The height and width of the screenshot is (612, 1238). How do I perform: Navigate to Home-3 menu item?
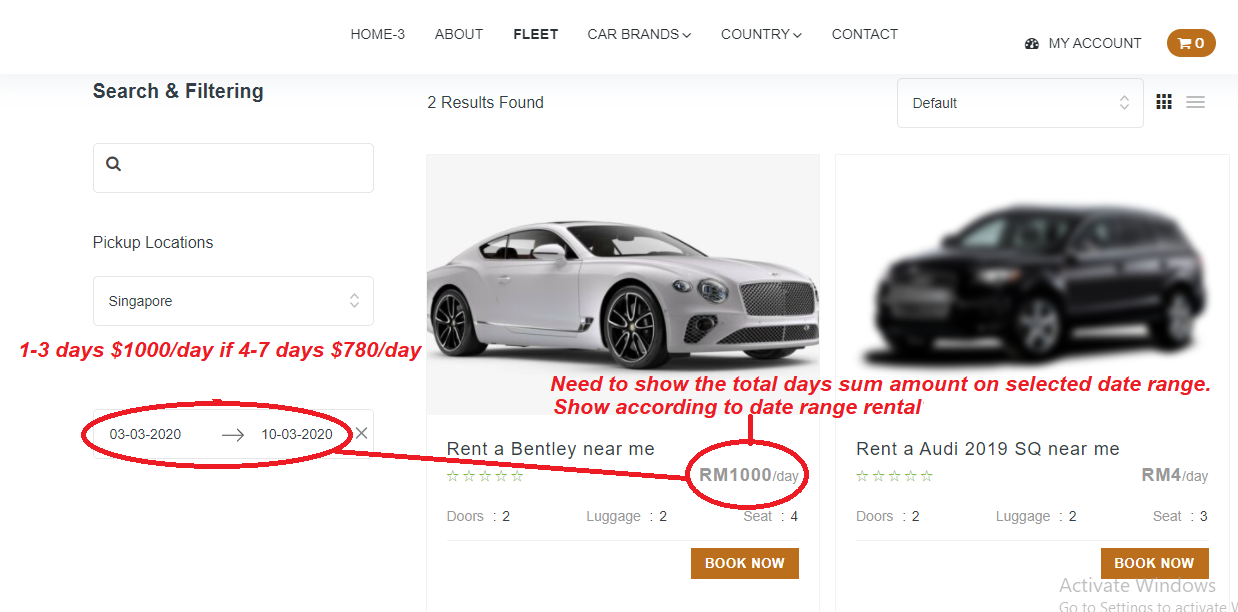[377, 34]
